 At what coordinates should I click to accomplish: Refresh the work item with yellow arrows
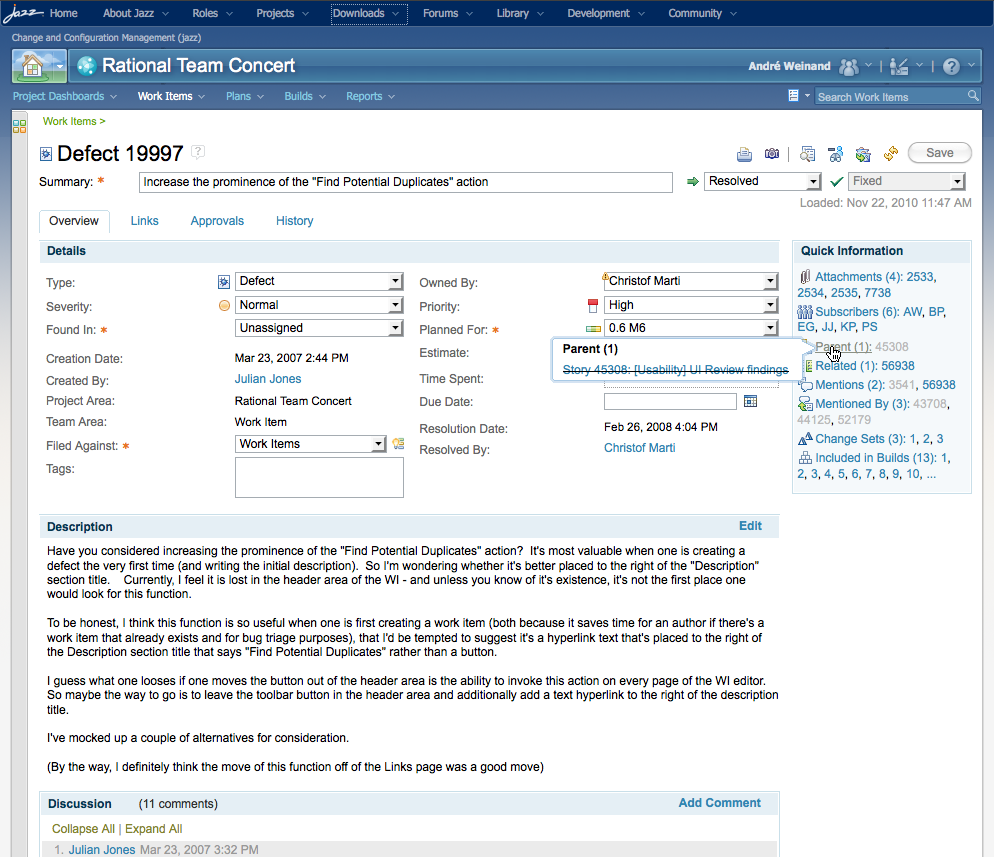pos(891,153)
